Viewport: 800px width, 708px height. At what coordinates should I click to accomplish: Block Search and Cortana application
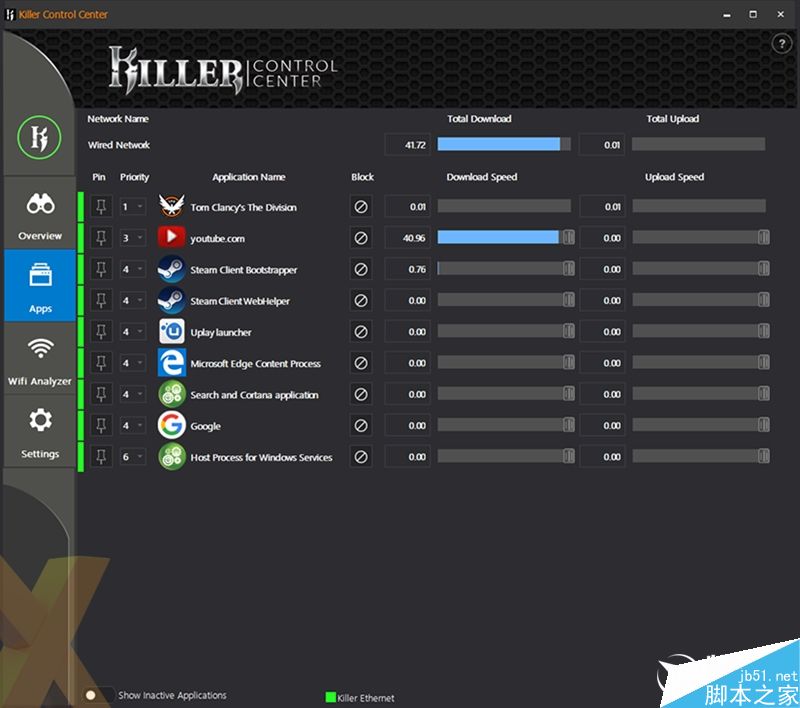point(361,394)
